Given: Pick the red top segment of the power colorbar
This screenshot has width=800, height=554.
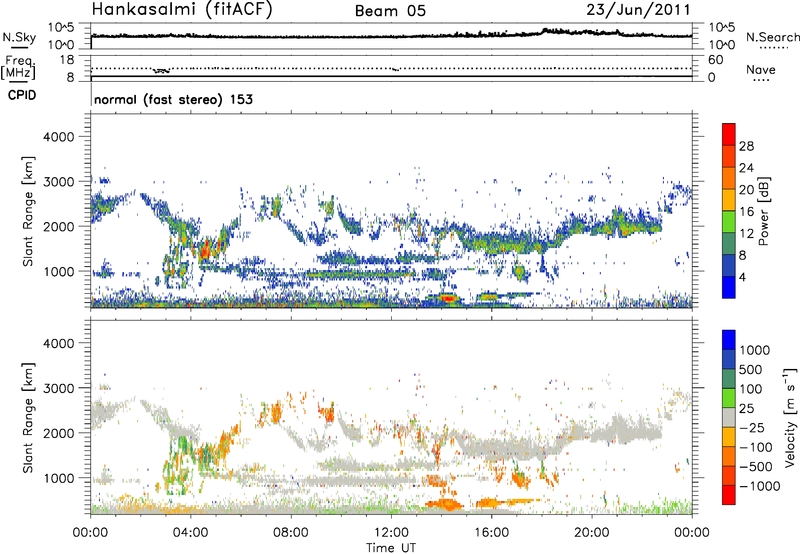Looking at the screenshot, I should click(x=729, y=135).
